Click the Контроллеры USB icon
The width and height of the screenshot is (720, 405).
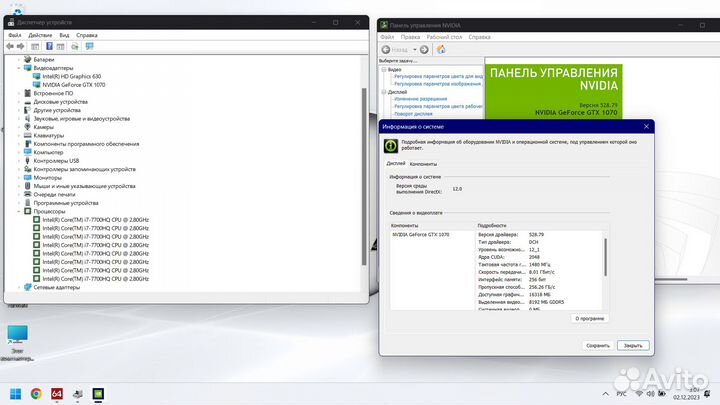click(x=28, y=161)
